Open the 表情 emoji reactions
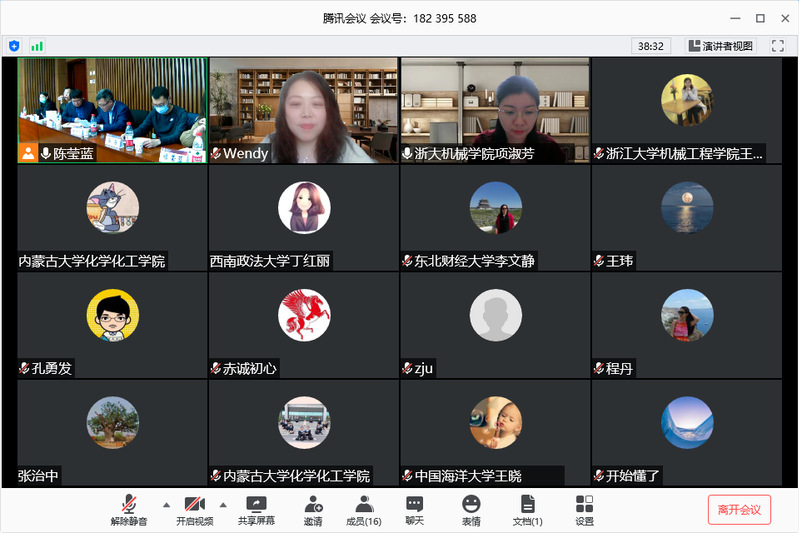The image size is (799, 533). point(471,509)
